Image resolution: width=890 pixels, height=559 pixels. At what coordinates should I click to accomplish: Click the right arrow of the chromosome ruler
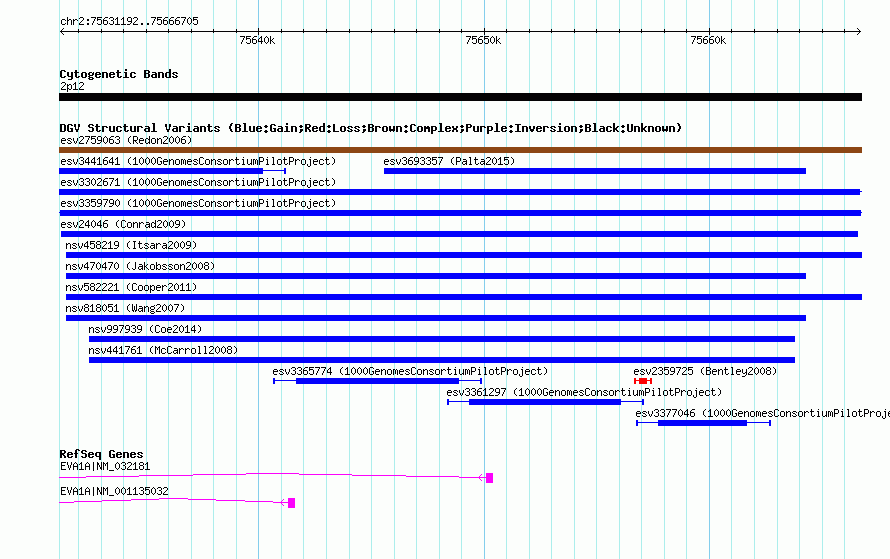coord(858,31)
